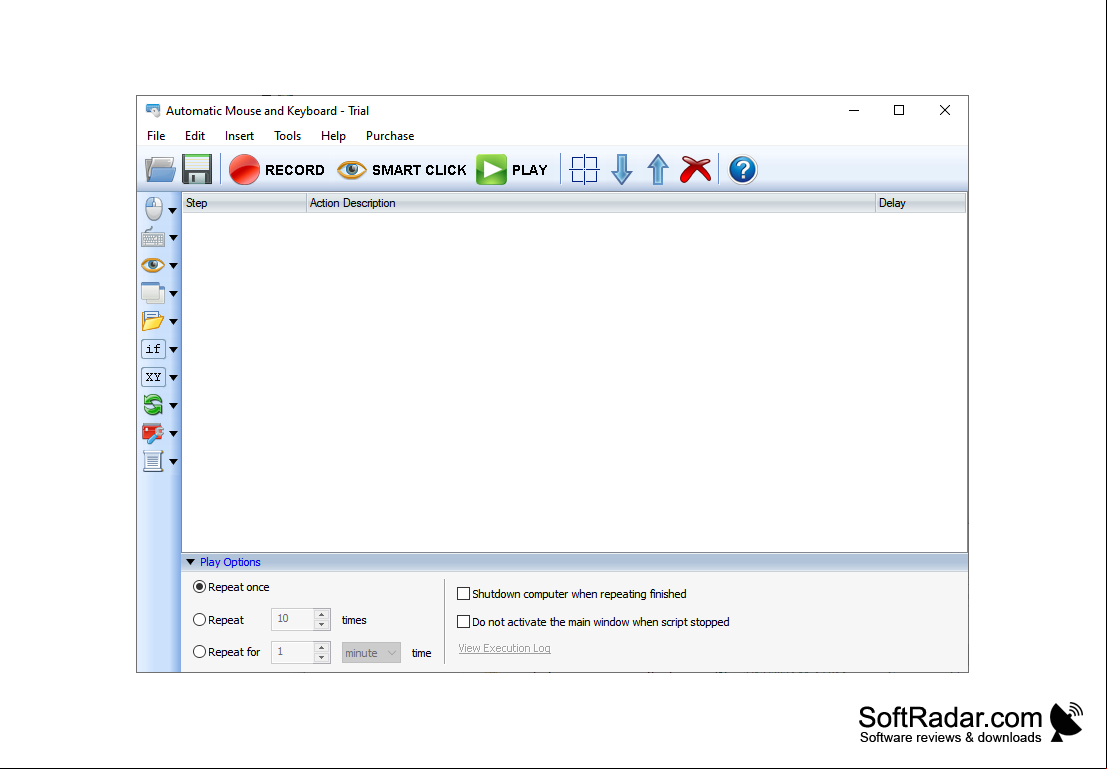Save script with floppy disk icon
Screen dimensions: 1107x769
pos(197,170)
